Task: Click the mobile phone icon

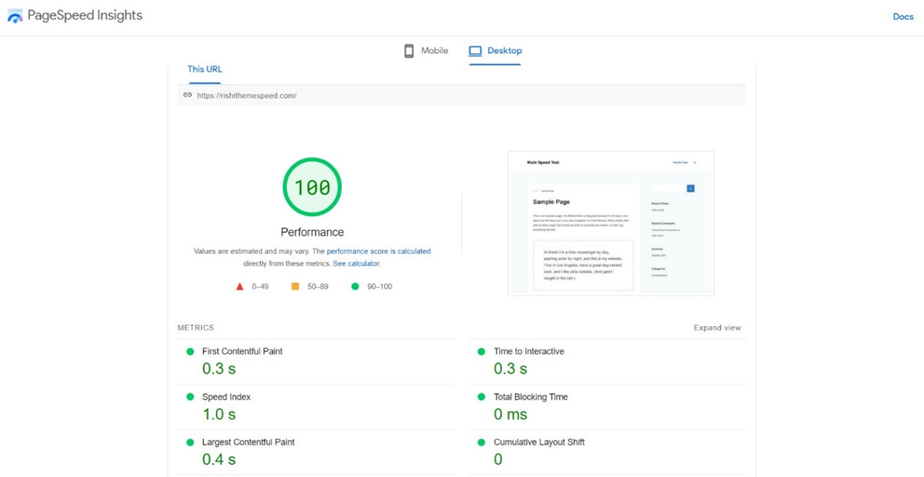Action: tap(409, 51)
